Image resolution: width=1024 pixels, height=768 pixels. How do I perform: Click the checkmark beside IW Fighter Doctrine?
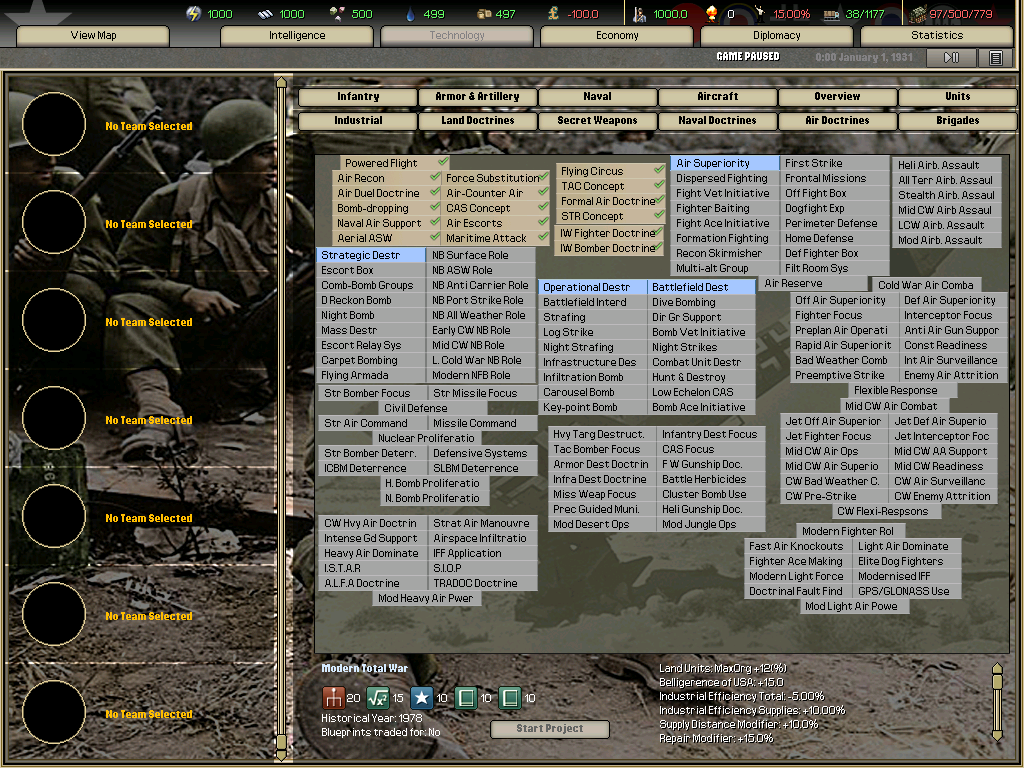[x=659, y=232]
